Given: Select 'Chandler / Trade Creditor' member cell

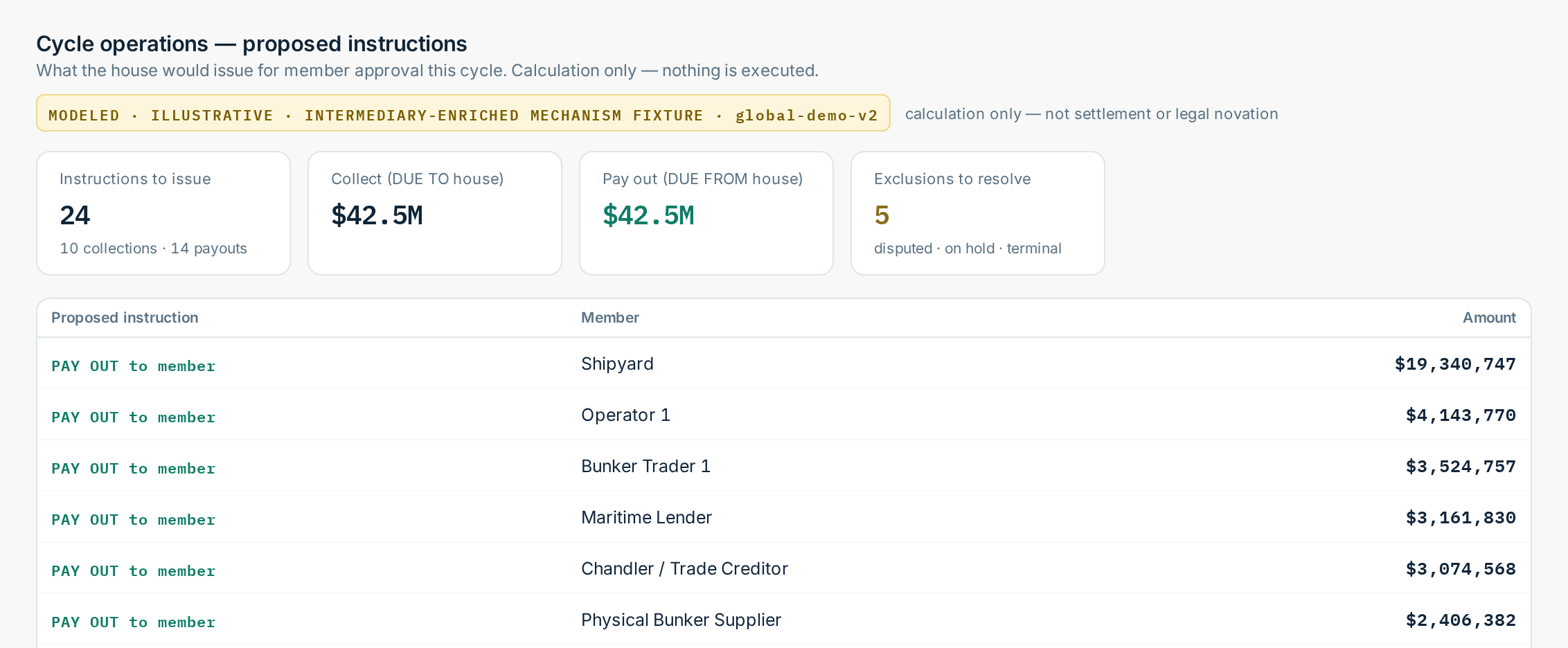Looking at the screenshot, I should [684, 569].
